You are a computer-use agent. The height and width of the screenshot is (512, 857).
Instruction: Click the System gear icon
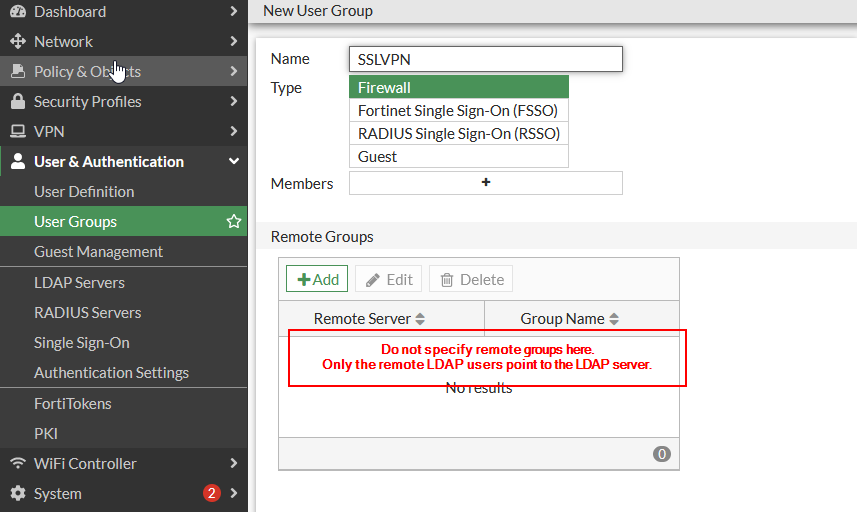pos(17,494)
